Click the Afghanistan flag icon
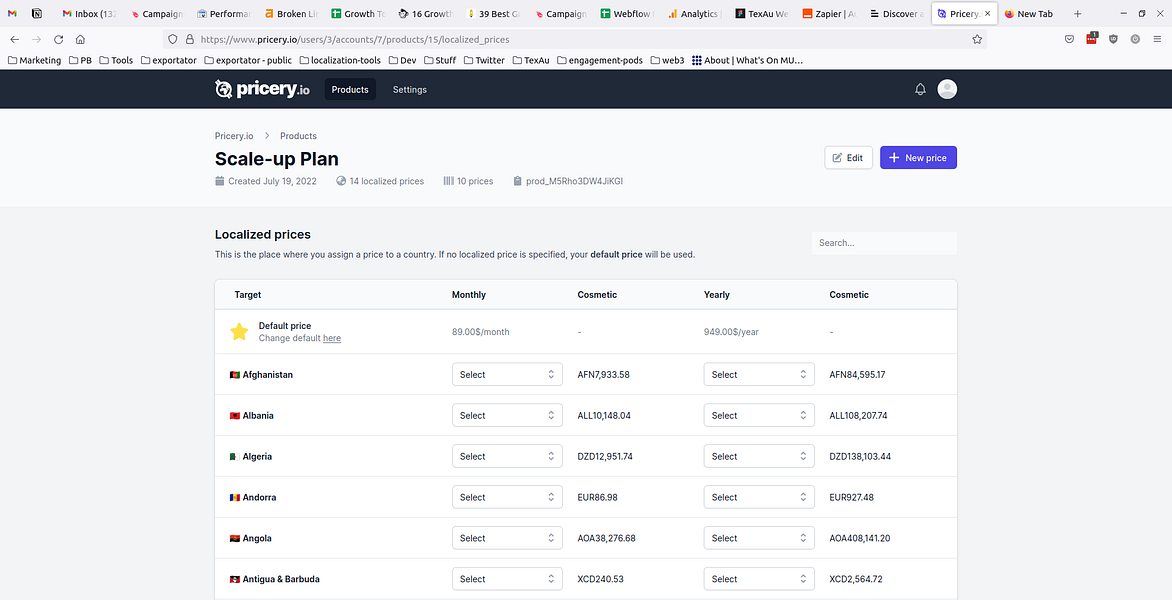The height and width of the screenshot is (600, 1172). click(x=235, y=374)
